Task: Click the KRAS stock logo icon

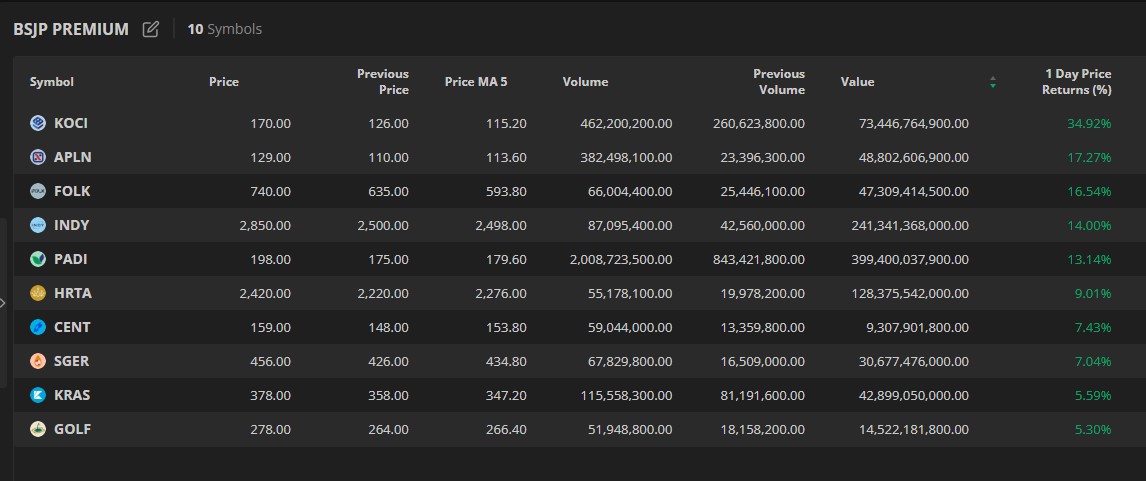Action: pyautogui.click(x=38, y=395)
